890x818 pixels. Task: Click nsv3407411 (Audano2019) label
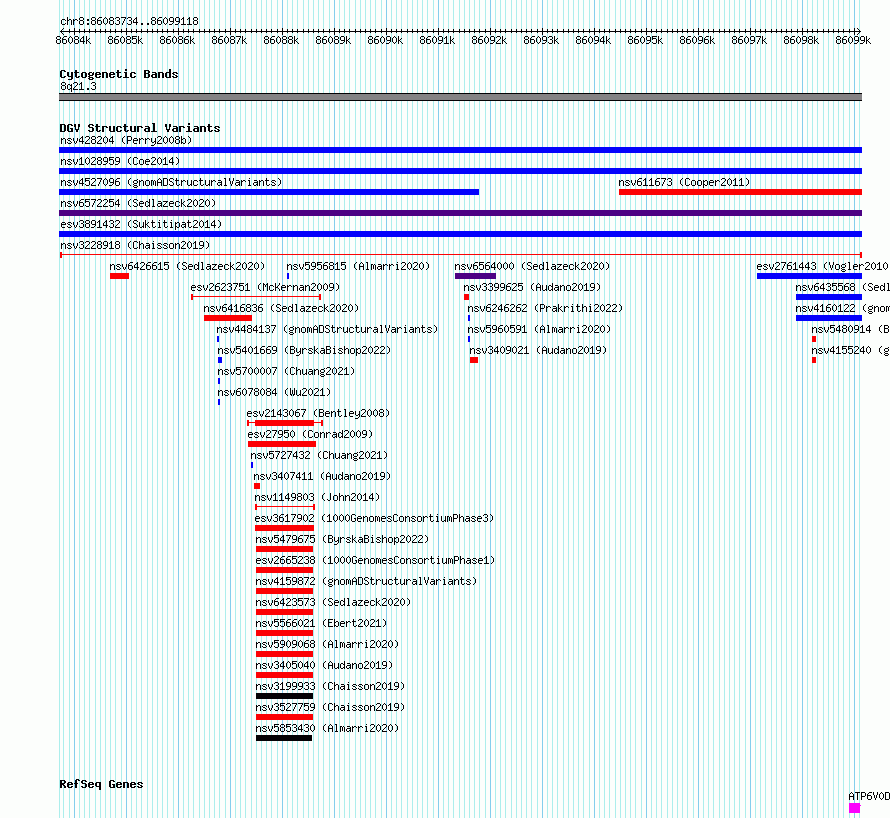[x=322, y=476]
